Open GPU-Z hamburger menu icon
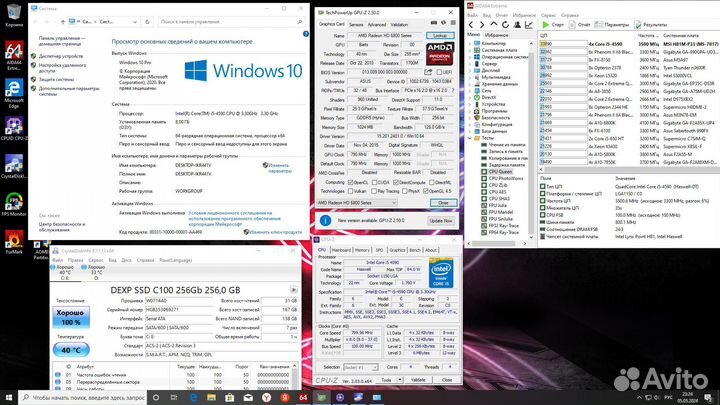Image resolution: width=720 pixels, height=405 pixels. click(453, 22)
